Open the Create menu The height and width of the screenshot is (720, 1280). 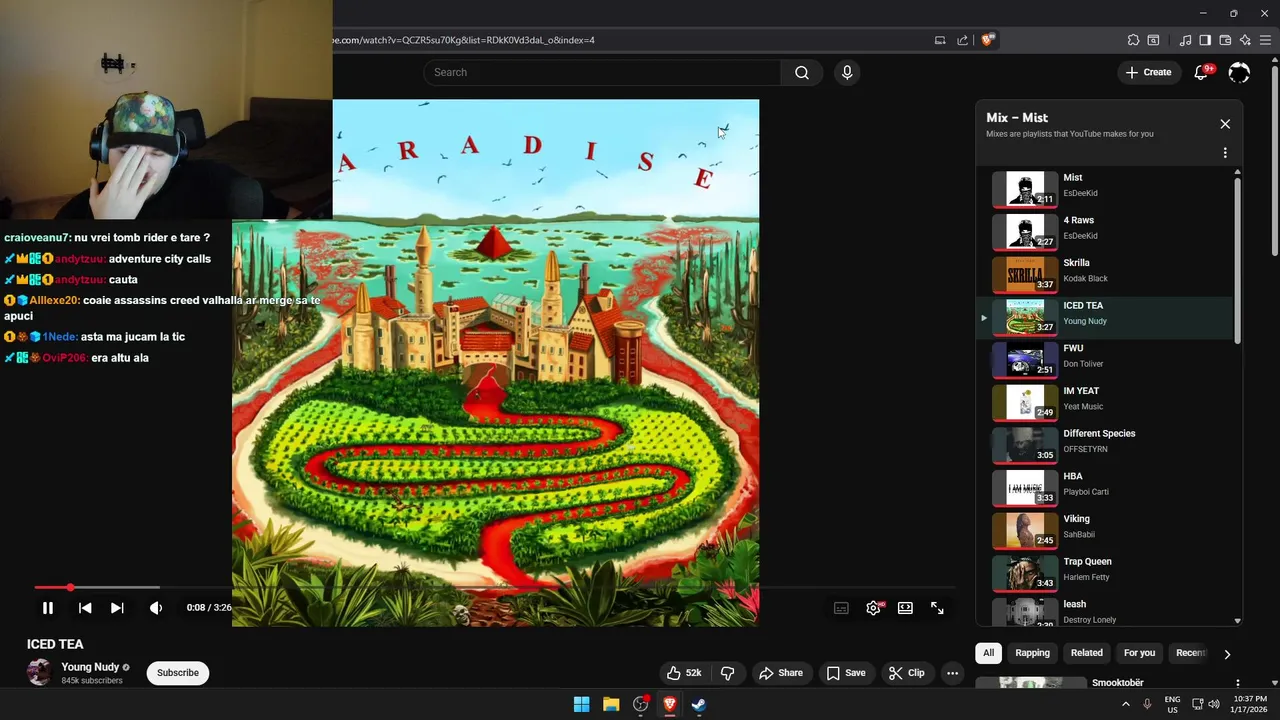click(x=1148, y=72)
